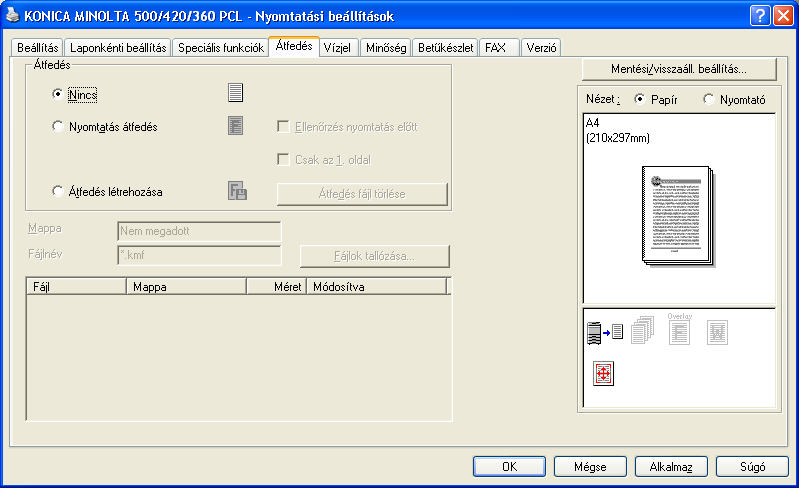This screenshot has height=488, width=799.
Task: Click the Mentési/visszaáll. beállítás button
Action: click(679, 69)
